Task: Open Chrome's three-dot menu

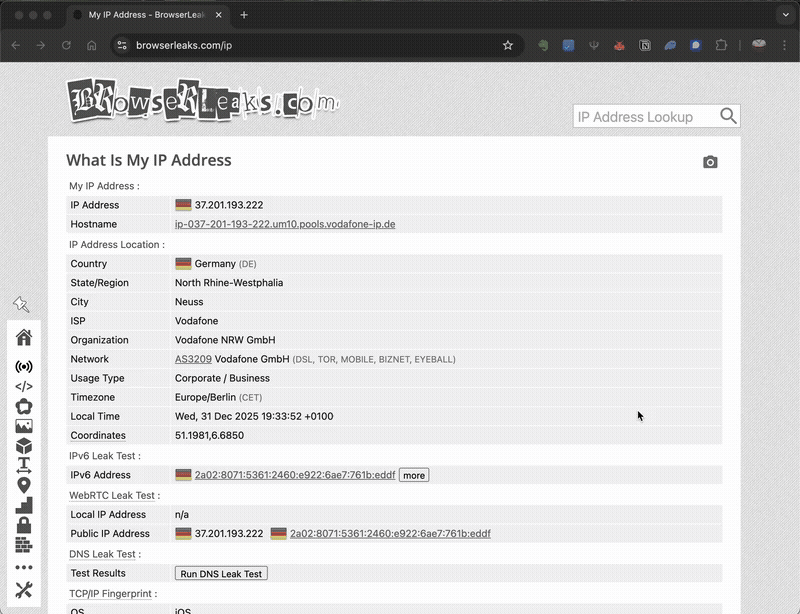Action: pyautogui.click(x=784, y=45)
